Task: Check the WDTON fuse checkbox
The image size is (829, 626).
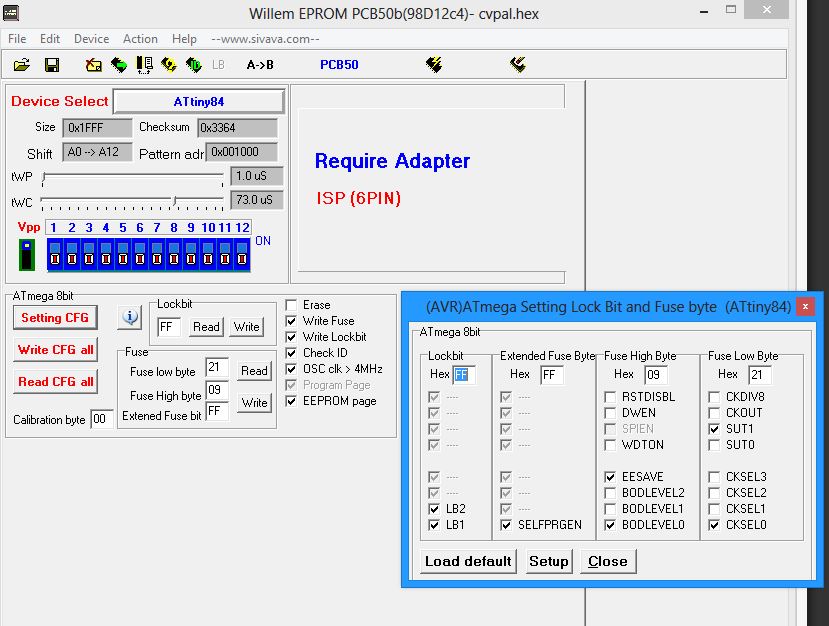Action: tap(610, 445)
